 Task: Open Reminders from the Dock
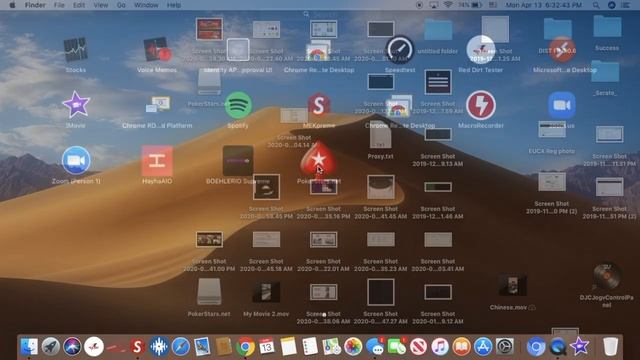pyautogui.click(x=310, y=347)
